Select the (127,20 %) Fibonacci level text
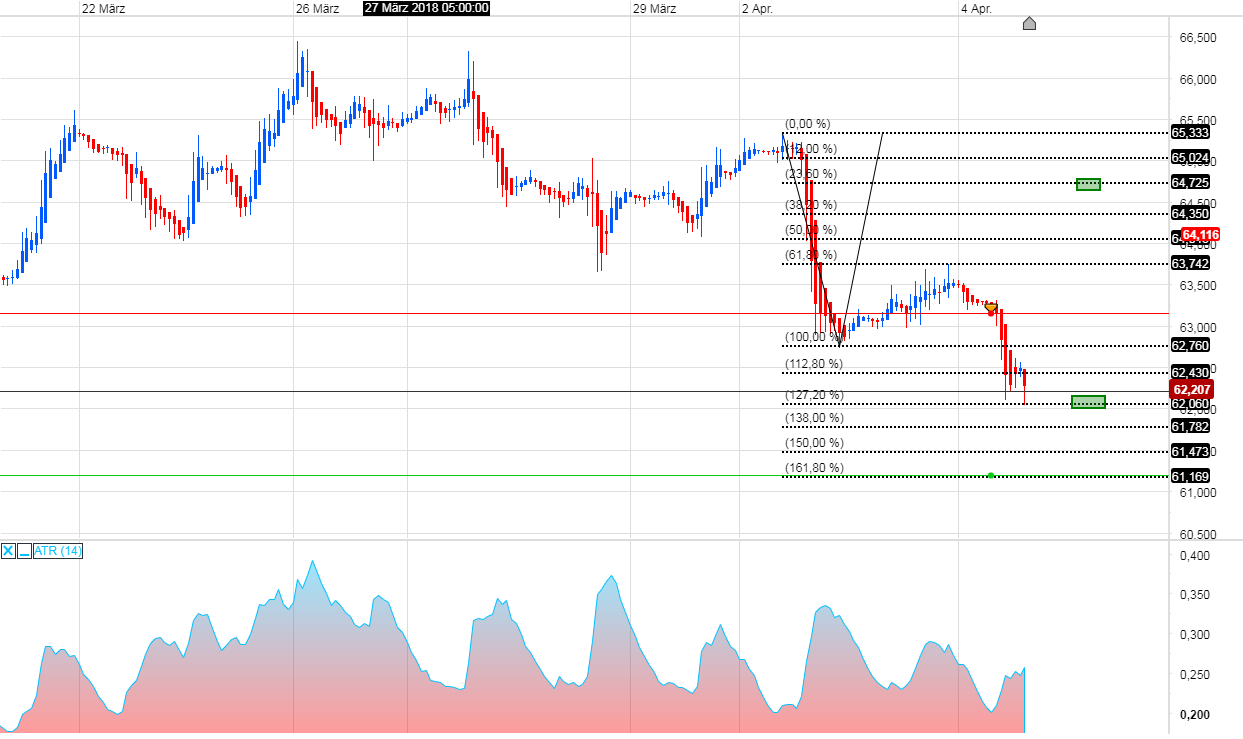Viewport: 1243px width, 739px height. (x=813, y=395)
